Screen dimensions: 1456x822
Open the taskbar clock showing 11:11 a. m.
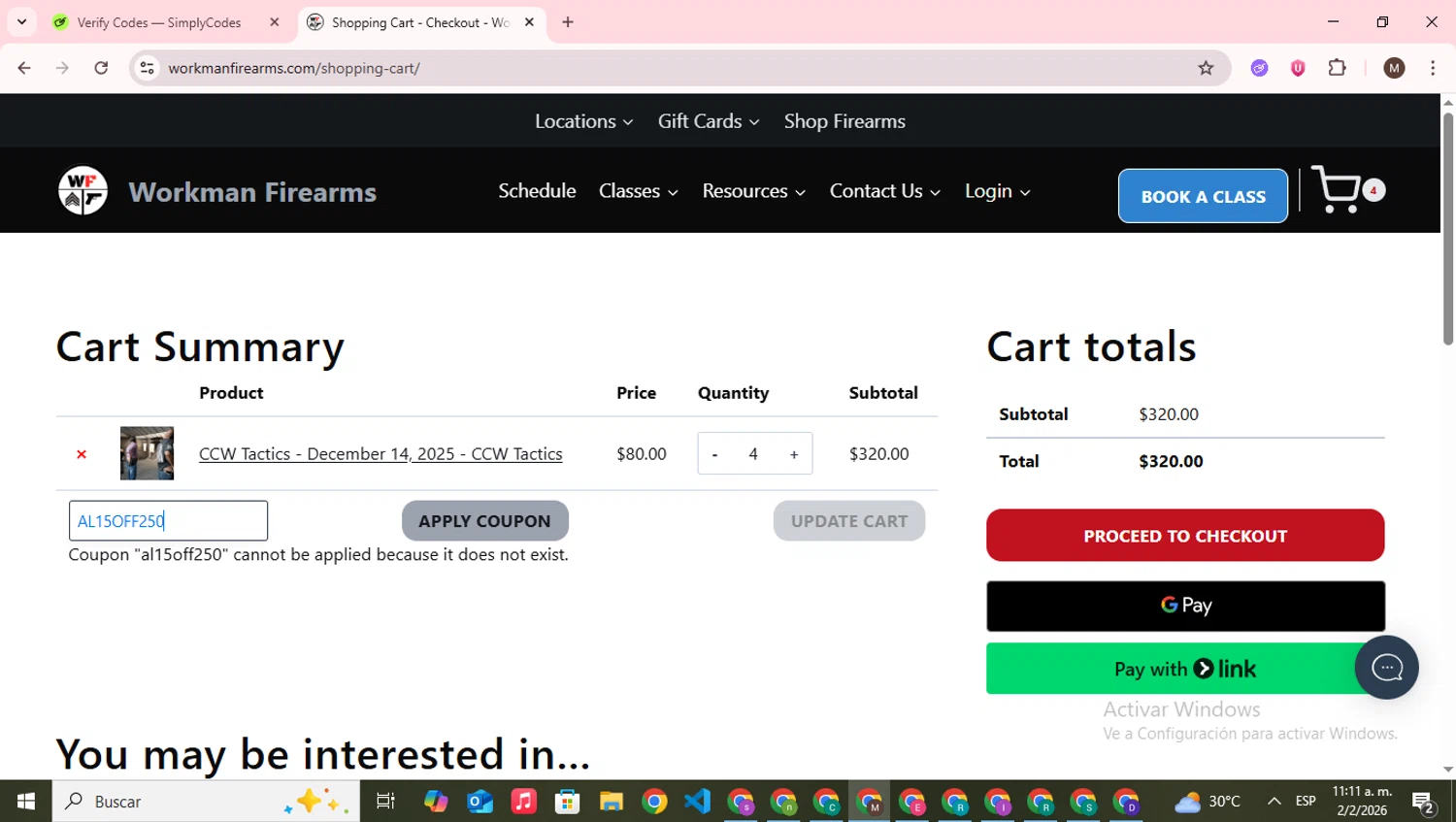(x=1362, y=802)
